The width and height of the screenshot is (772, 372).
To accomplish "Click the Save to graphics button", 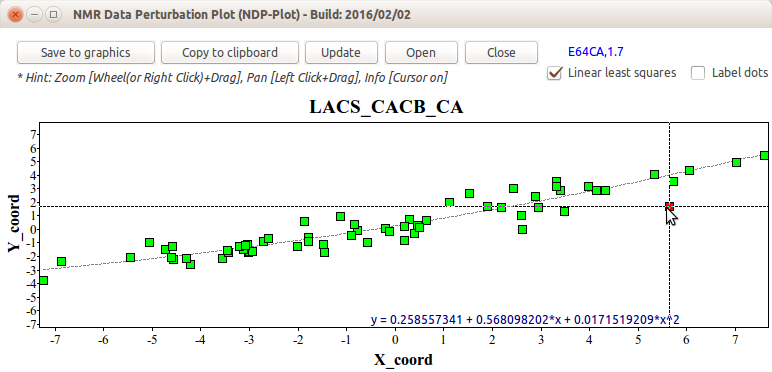I will (86, 53).
